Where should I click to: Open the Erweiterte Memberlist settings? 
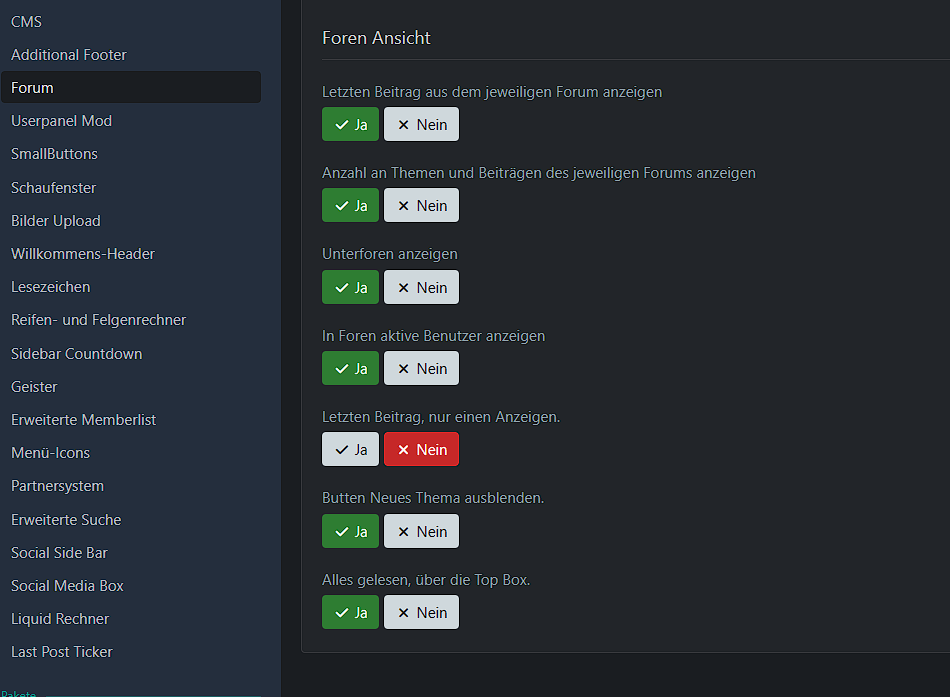pos(83,420)
